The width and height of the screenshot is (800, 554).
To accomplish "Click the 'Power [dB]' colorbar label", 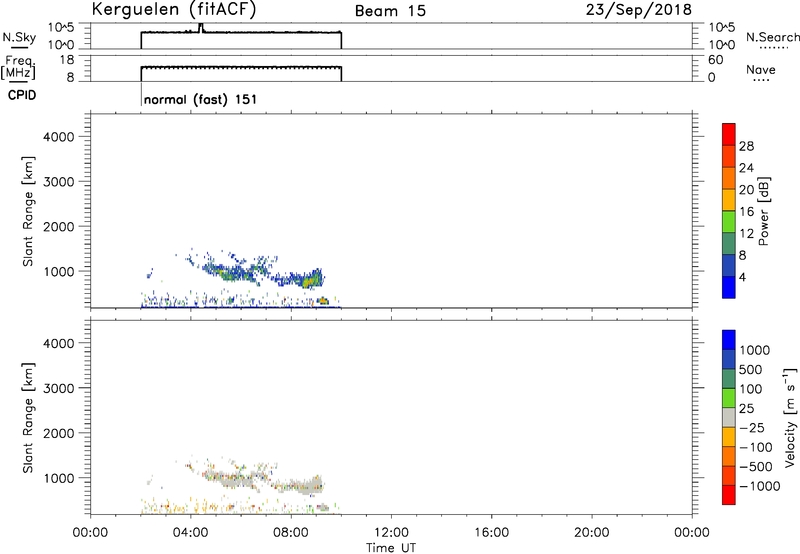I will click(x=764, y=211).
